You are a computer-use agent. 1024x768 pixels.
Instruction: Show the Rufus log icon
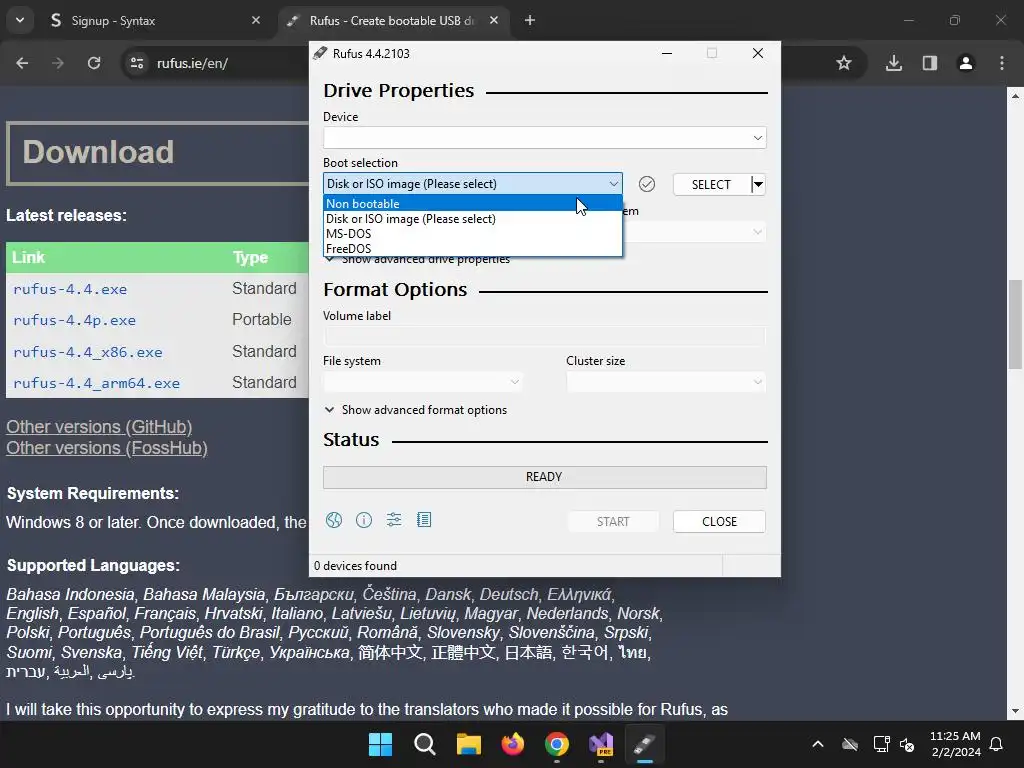point(424,520)
